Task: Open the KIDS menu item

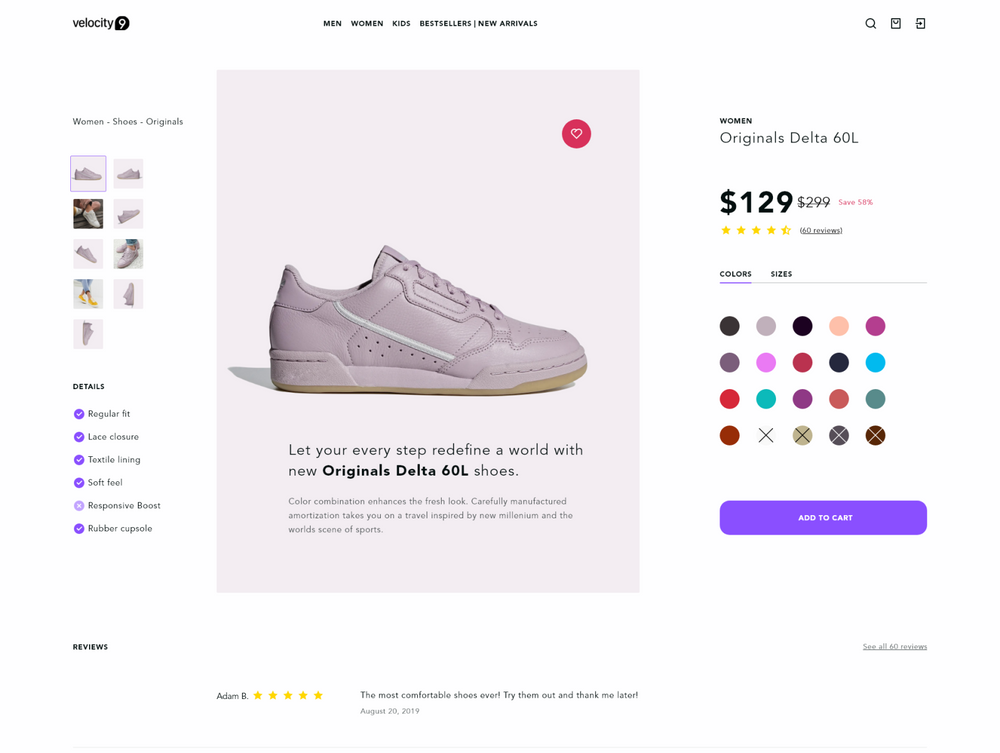Action: coord(401,24)
